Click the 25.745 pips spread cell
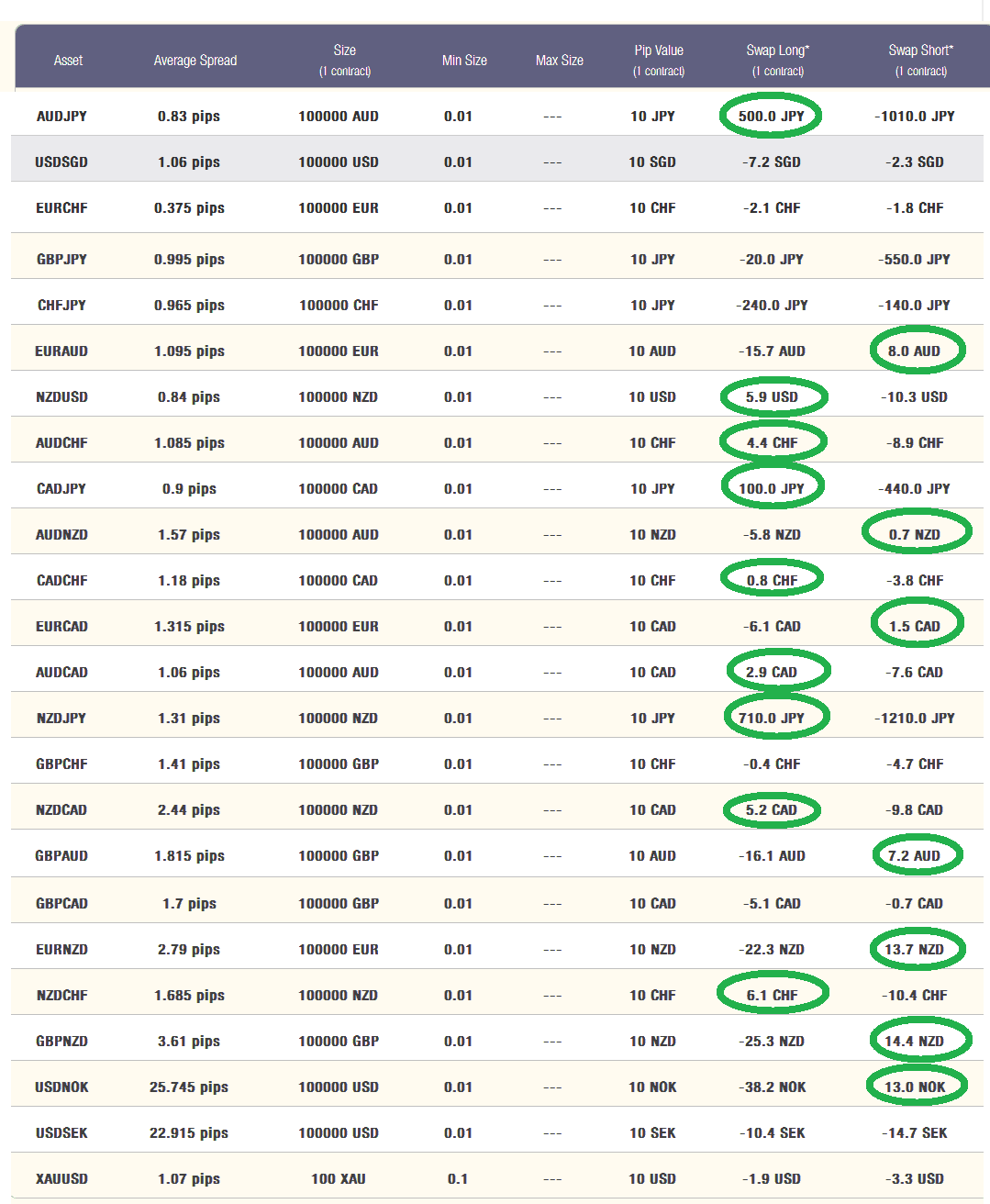The width and height of the screenshot is (990, 1204). tap(189, 1087)
